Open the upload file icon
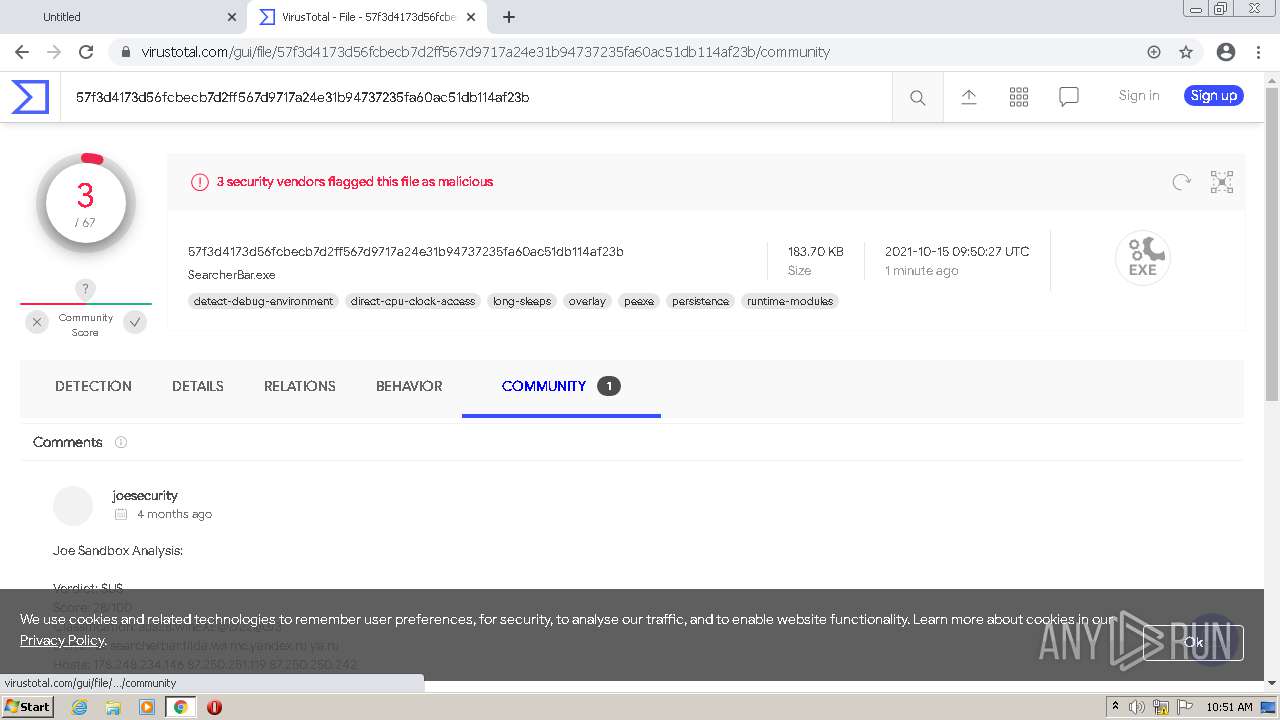Screen dimensions: 1280x720 point(968,97)
